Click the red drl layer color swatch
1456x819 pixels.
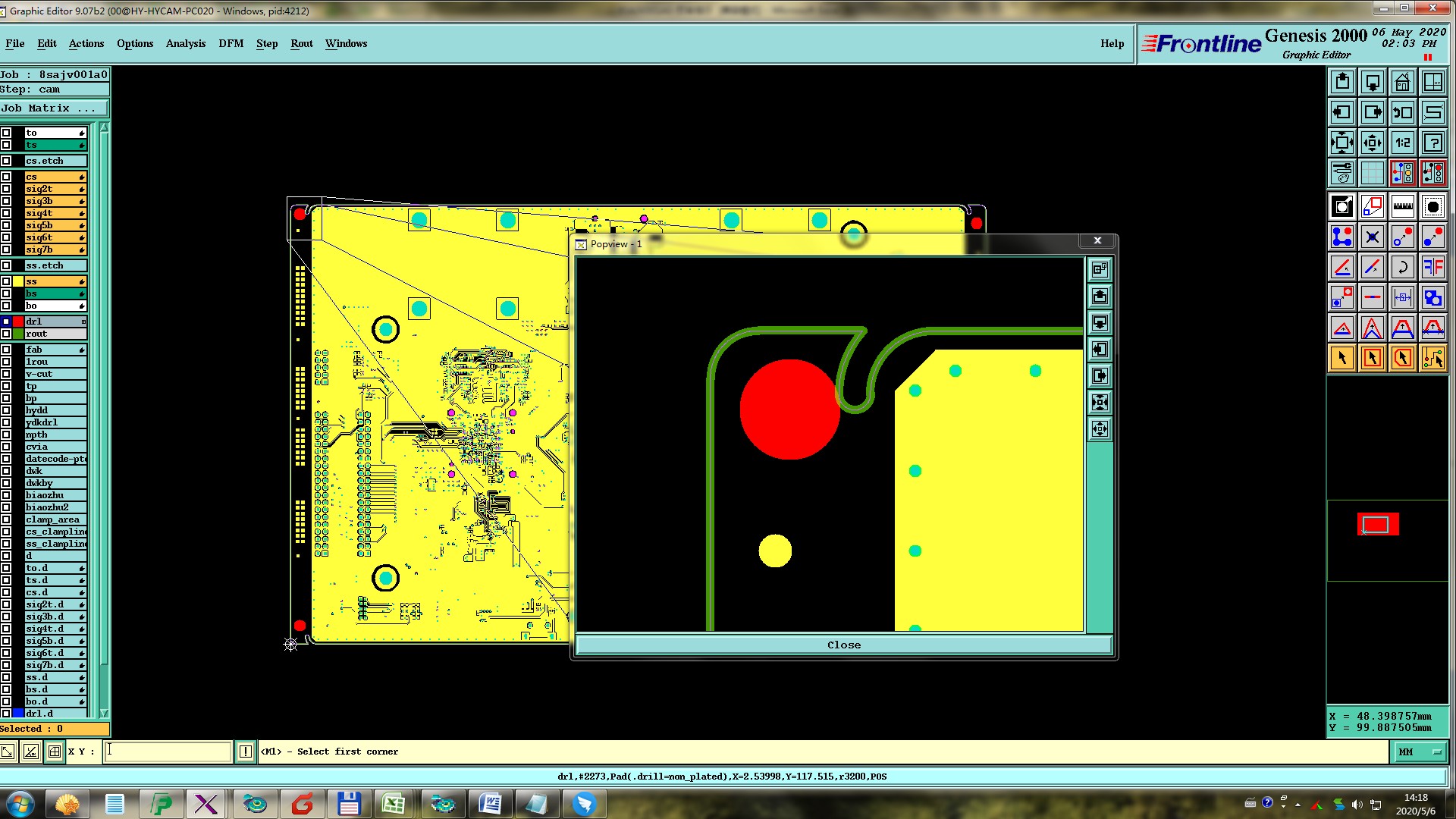tap(18, 322)
